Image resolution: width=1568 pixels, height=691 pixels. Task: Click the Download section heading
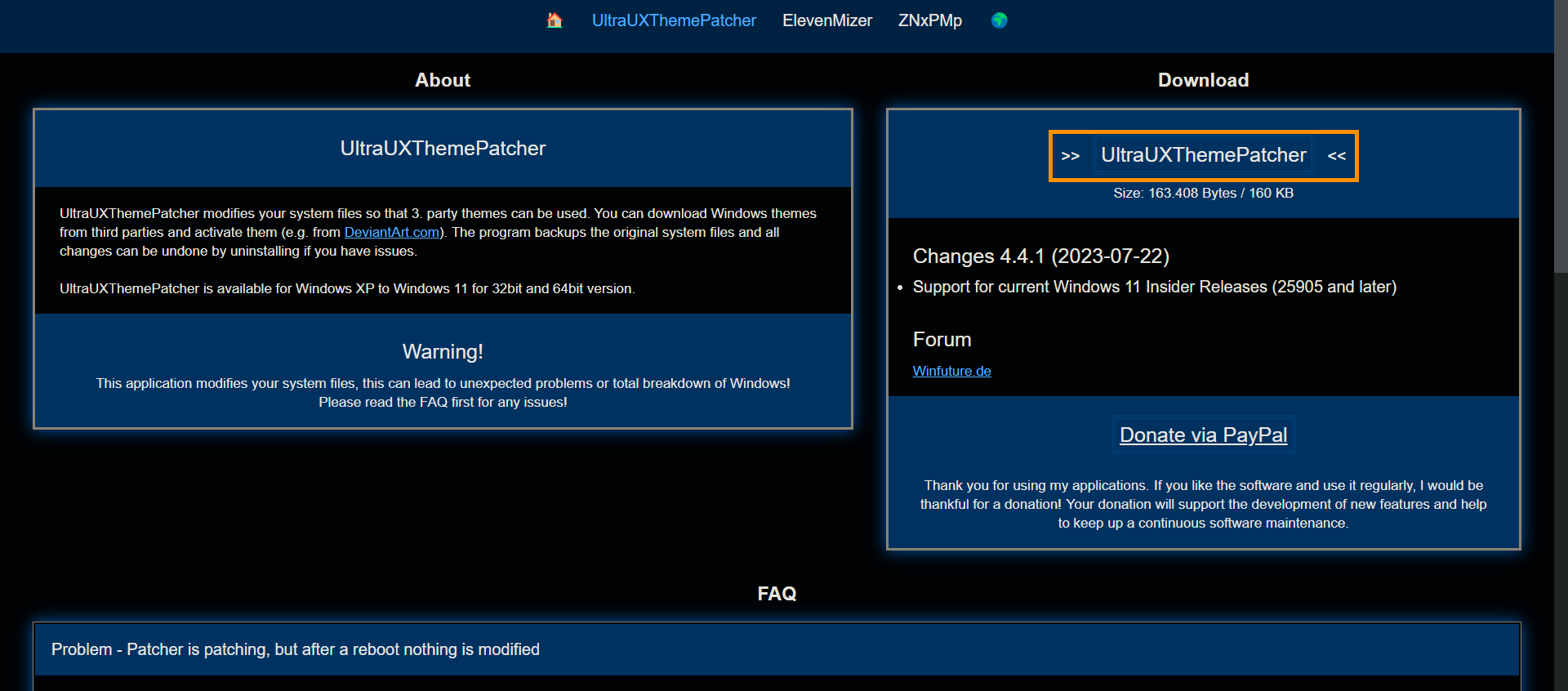tap(1203, 80)
